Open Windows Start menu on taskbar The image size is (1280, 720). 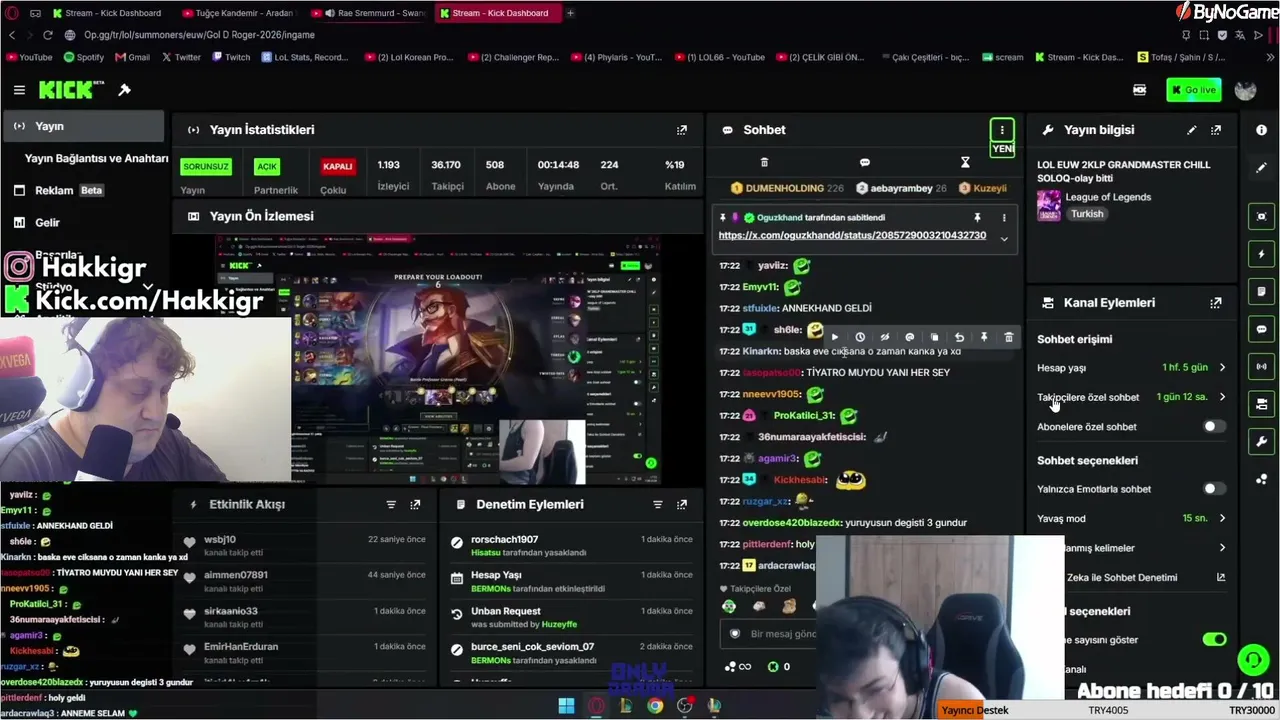pyautogui.click(x=566, y=706)
